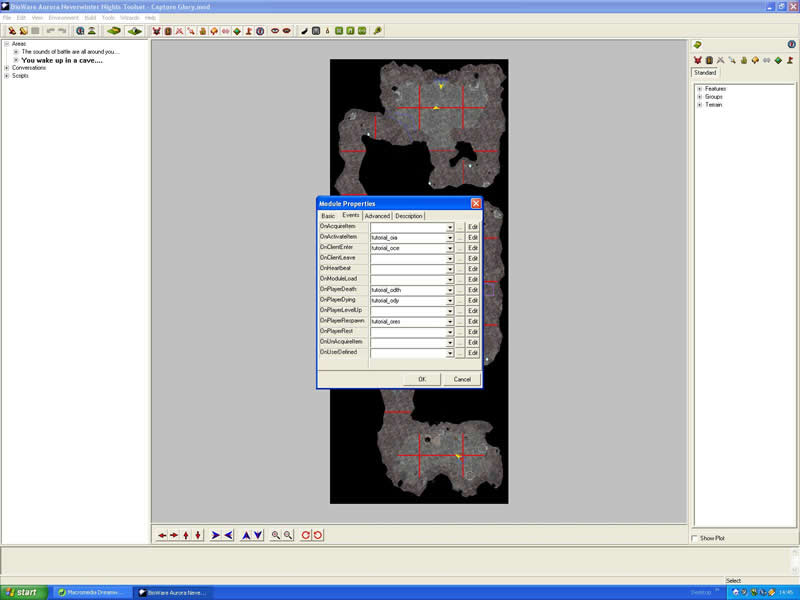Image resolution: width=800 pixels, height=600 pixels.
Task: Click the second magnifier zoom icon below the map
Action: (x=288, y=535)
